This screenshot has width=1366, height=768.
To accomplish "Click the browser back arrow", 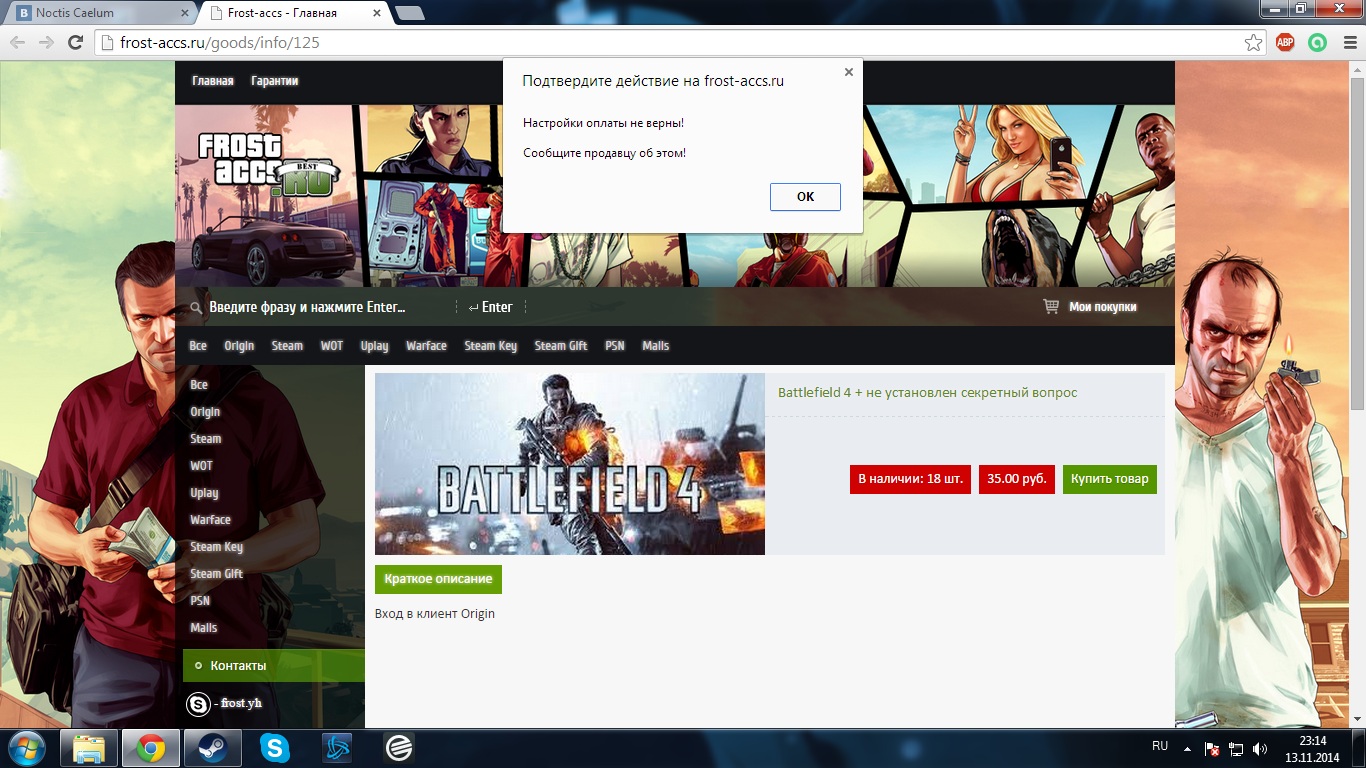I will 19,43.
